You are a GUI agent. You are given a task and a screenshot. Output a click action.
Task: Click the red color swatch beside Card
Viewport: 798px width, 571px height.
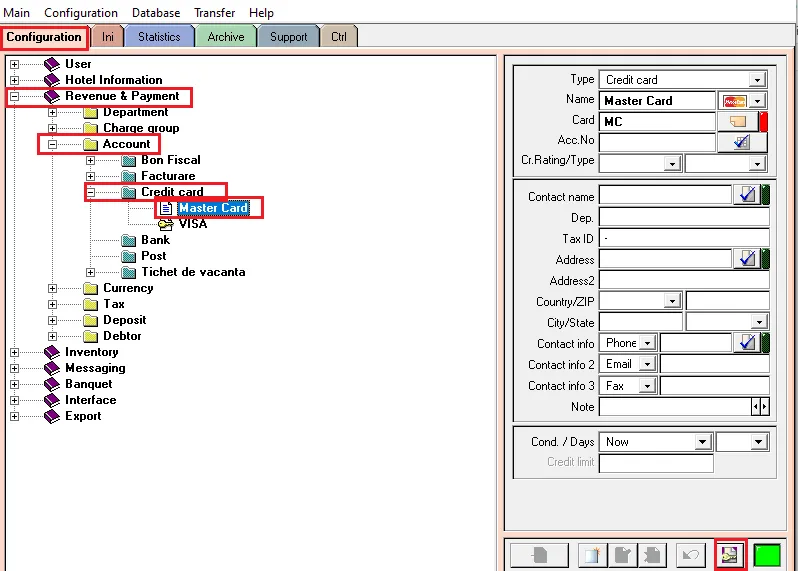coord(763,122)
